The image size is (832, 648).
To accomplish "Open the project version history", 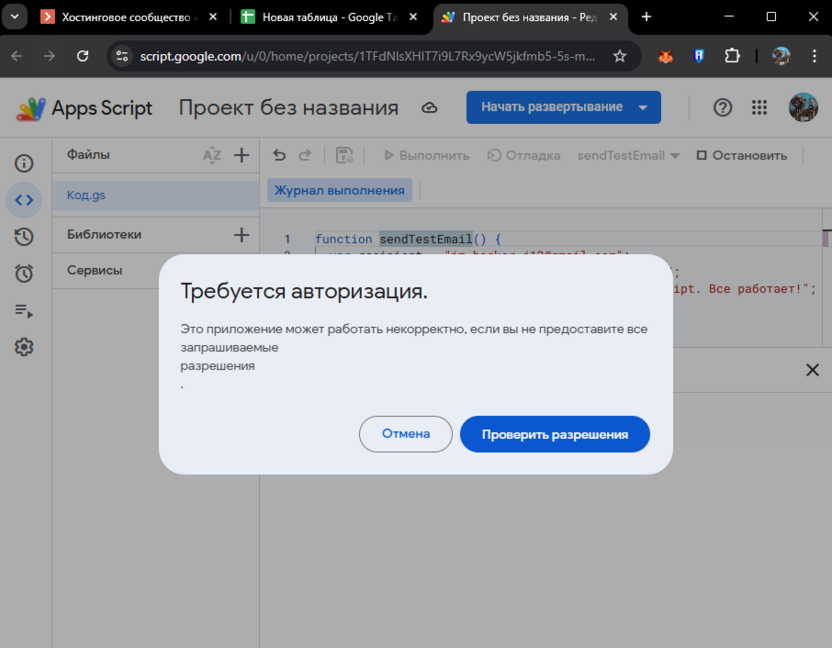I will [24, 235].
